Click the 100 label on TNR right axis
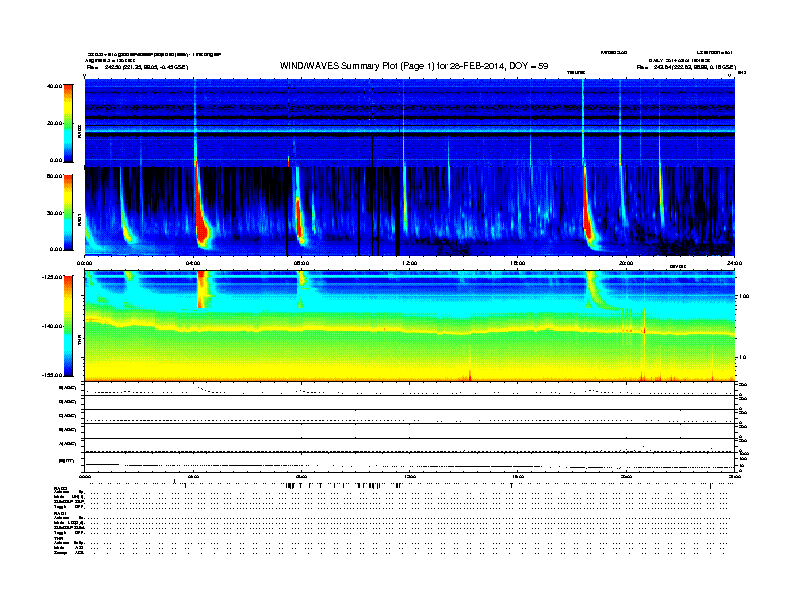Image resolution: width=792 pixels, height=612 pixels. pos(744,296)
